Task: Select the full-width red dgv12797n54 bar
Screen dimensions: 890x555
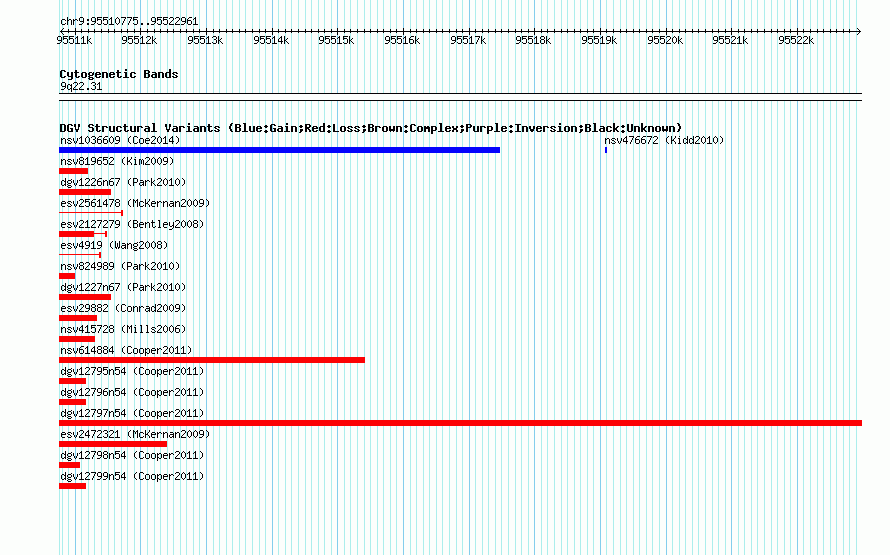Action: coord(460,423)
